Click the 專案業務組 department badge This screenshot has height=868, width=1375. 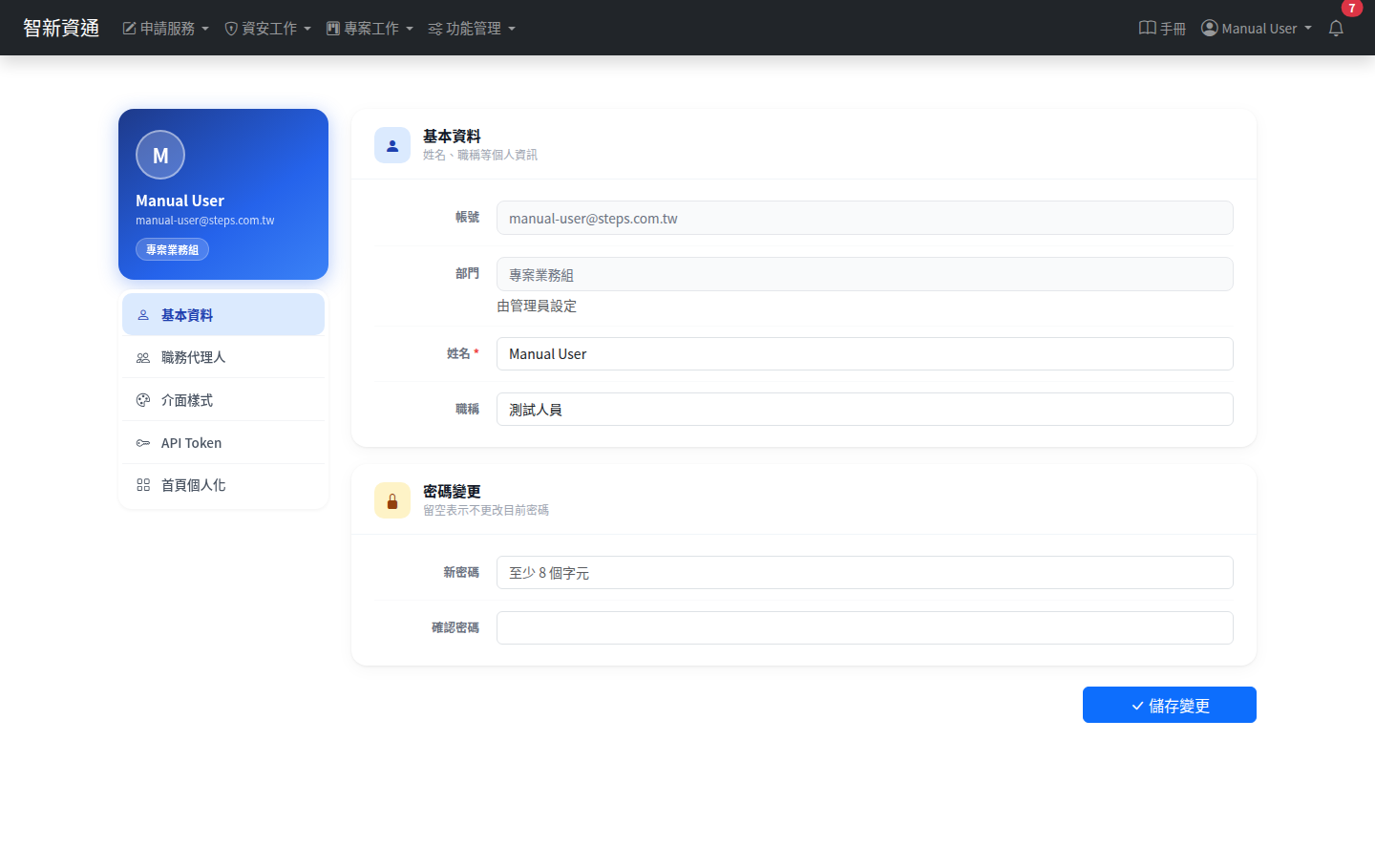click(172, 249)
